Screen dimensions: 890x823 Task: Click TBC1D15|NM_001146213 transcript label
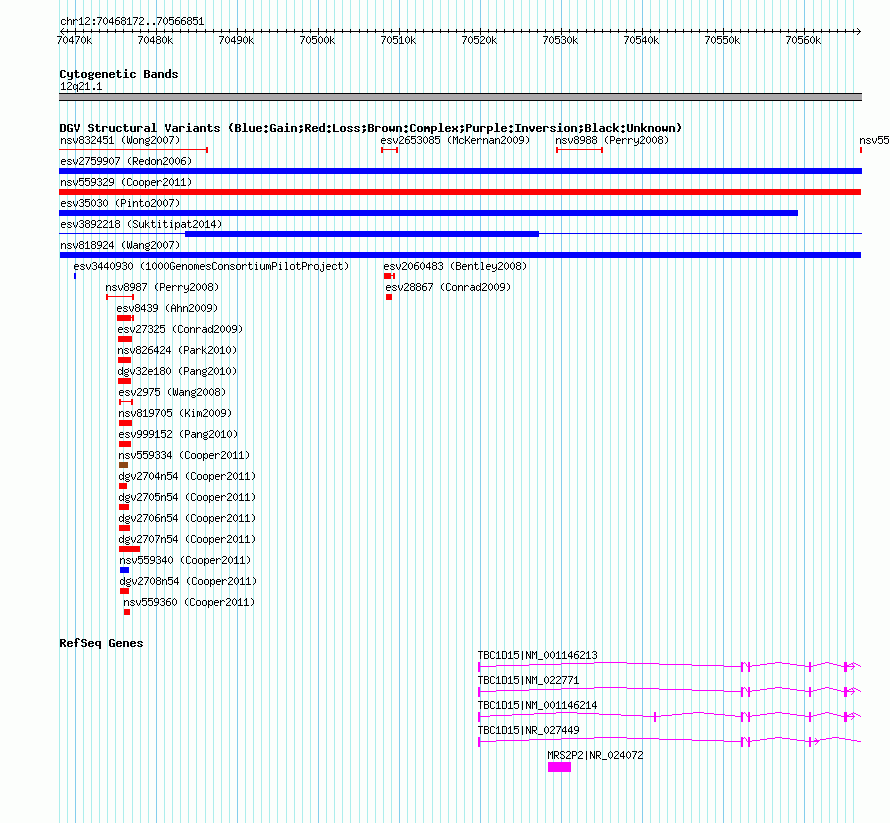[538, 655]
